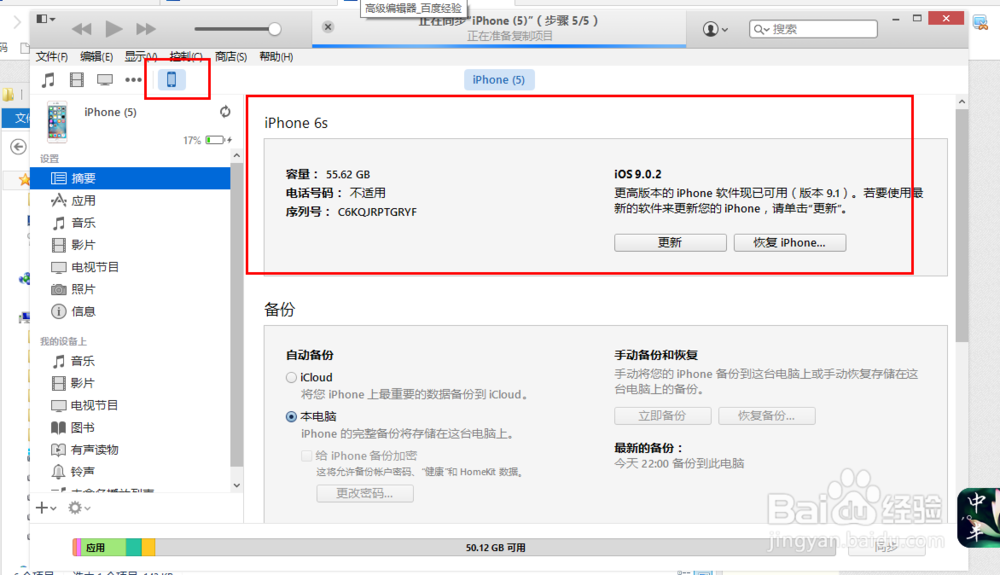The height and width of the screenshot is (575, 1000).
Task: Click the iOS 9.0.2 version text
Action: tap(638, 175)
